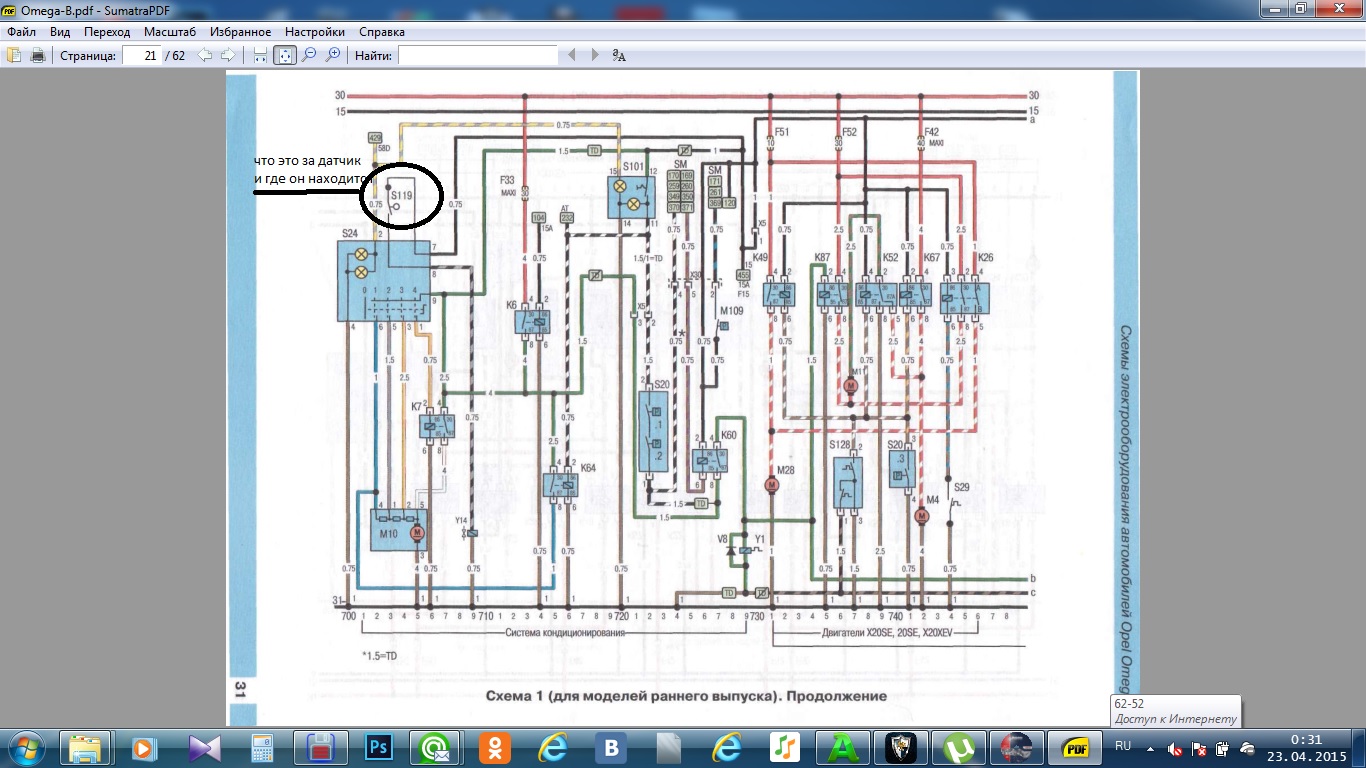
Task: Toggle match case search option
Action: coord(619,55)
